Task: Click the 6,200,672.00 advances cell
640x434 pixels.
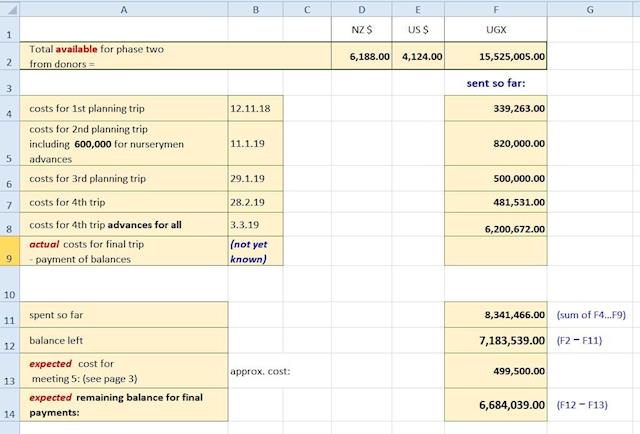Action: [496, 226]
